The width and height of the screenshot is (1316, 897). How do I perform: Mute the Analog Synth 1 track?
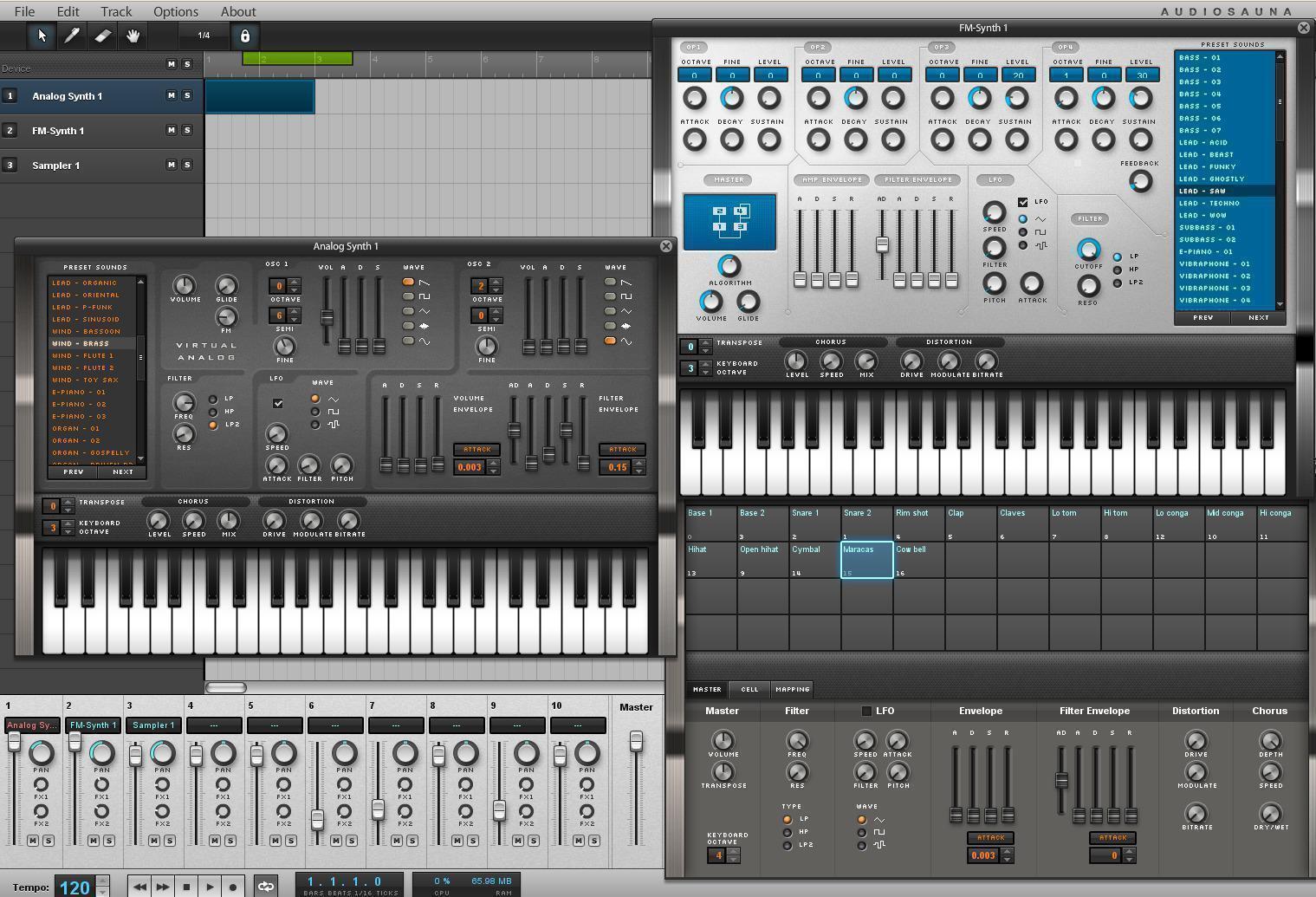click(x=171, y=95)
